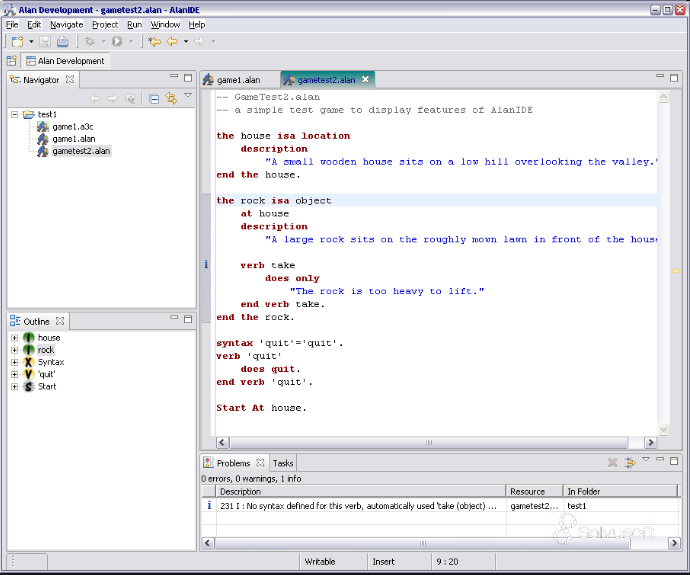Switch to the Tasks tab
The width and height of the screenshot is (690, 575).
click(x=283, y=463)
